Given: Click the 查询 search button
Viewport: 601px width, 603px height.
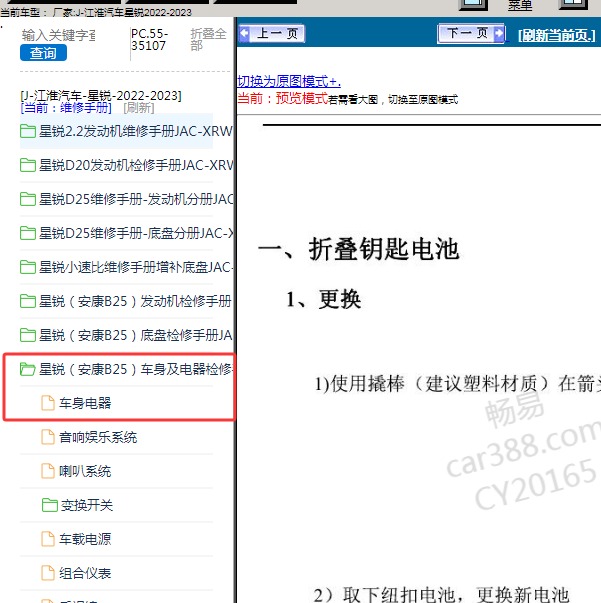Looking at the screenshot, I should (x=43, y=53).
